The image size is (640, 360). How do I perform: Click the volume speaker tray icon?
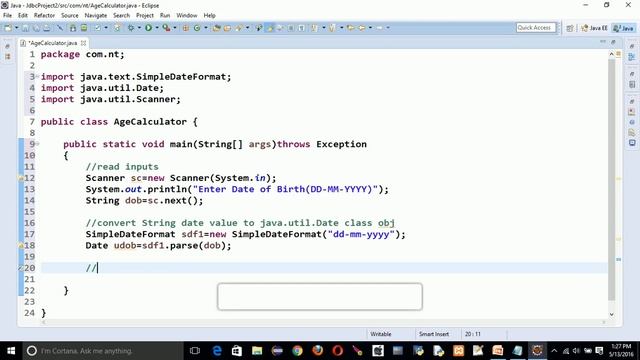[576, 351]
